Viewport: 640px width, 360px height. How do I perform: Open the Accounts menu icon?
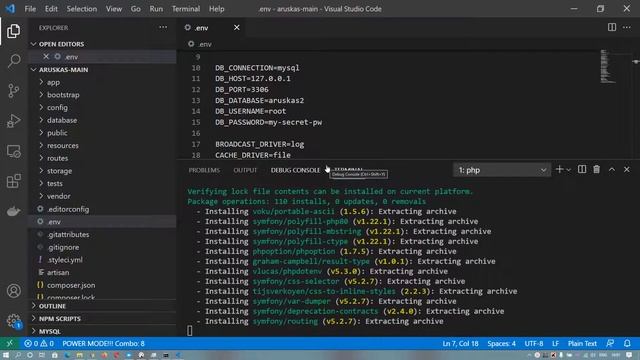[x=13, y=291]
